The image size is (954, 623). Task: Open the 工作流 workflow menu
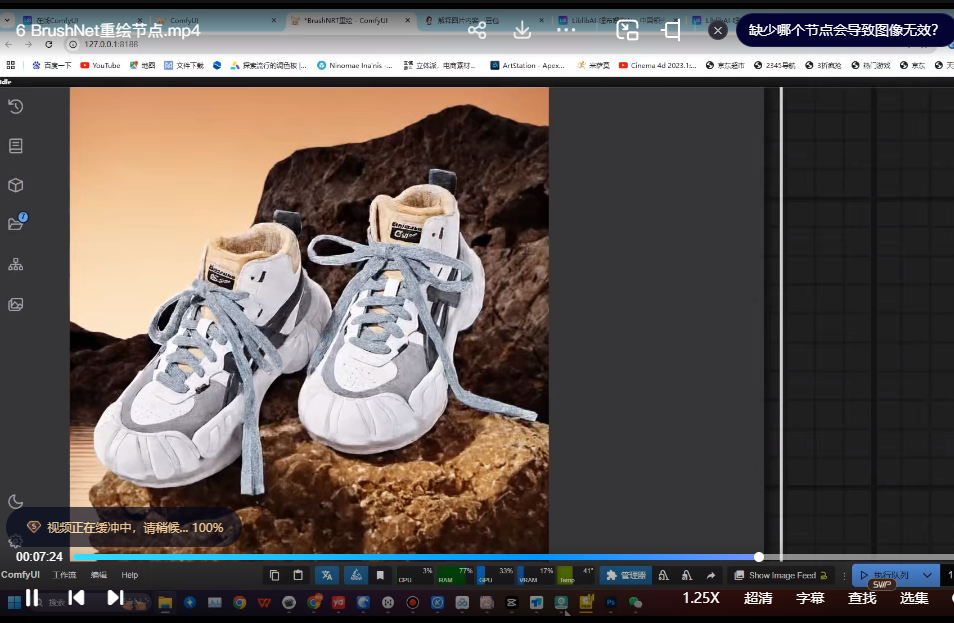point(64,575)
